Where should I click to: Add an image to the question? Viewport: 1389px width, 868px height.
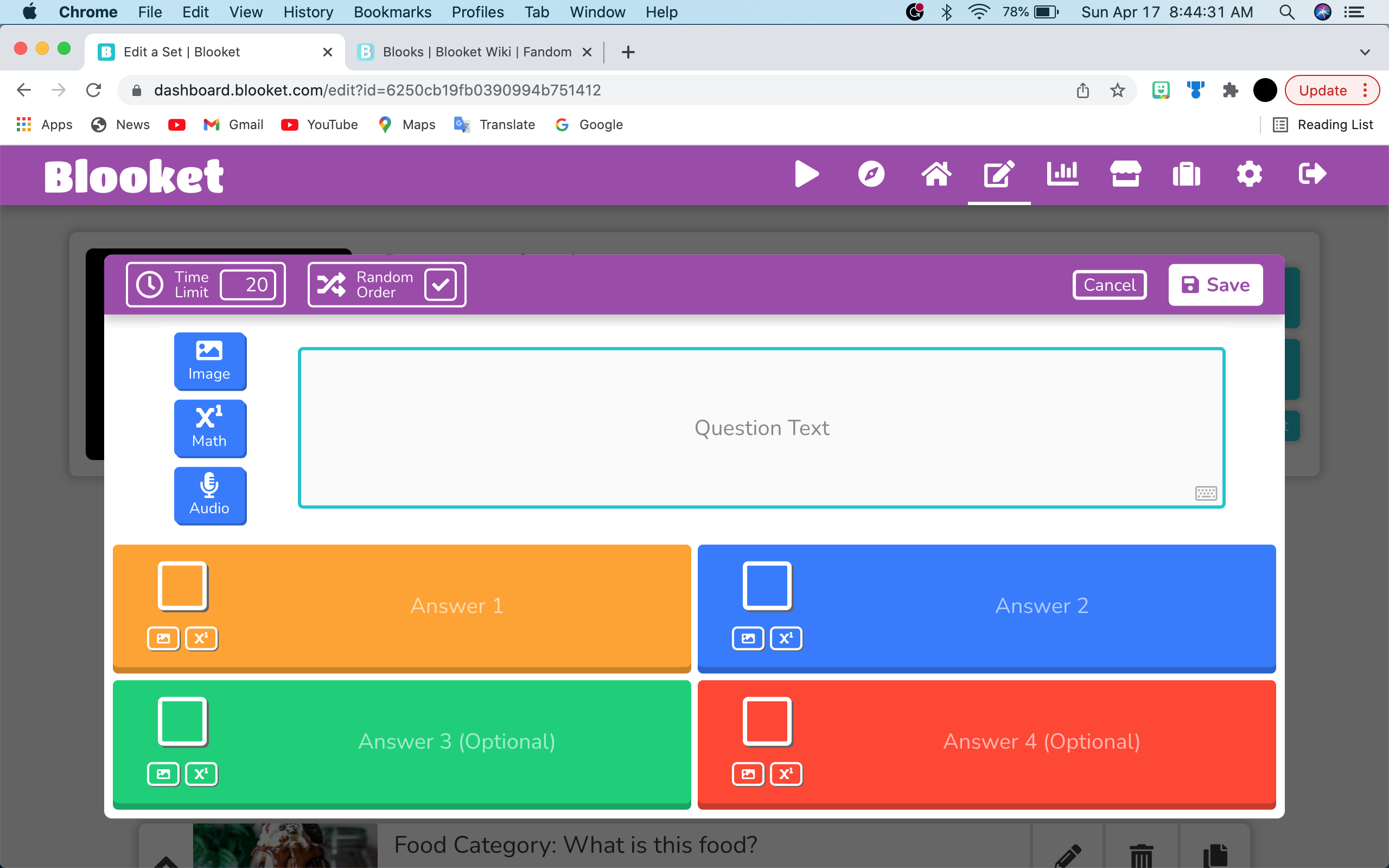point(210,361)
